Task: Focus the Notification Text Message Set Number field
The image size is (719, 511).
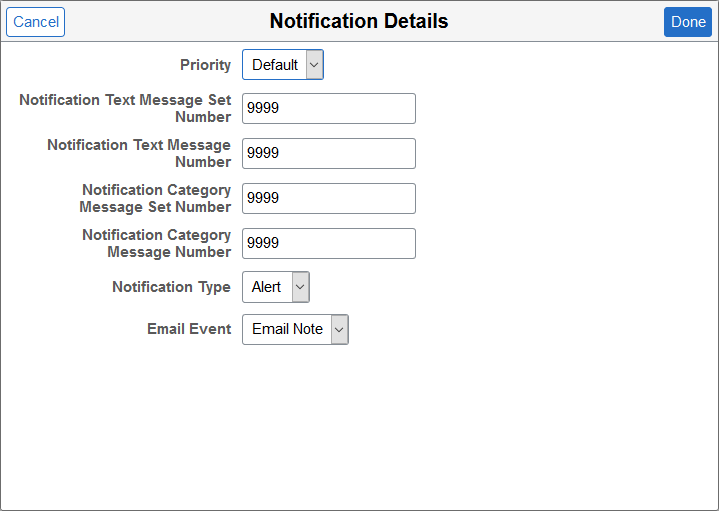Action: (x=328, y=108)
